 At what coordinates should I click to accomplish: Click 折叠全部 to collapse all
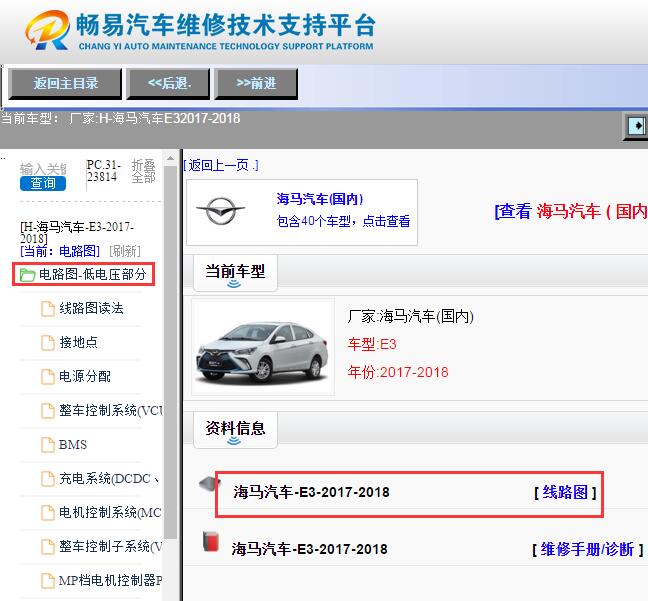pos(143,171)
